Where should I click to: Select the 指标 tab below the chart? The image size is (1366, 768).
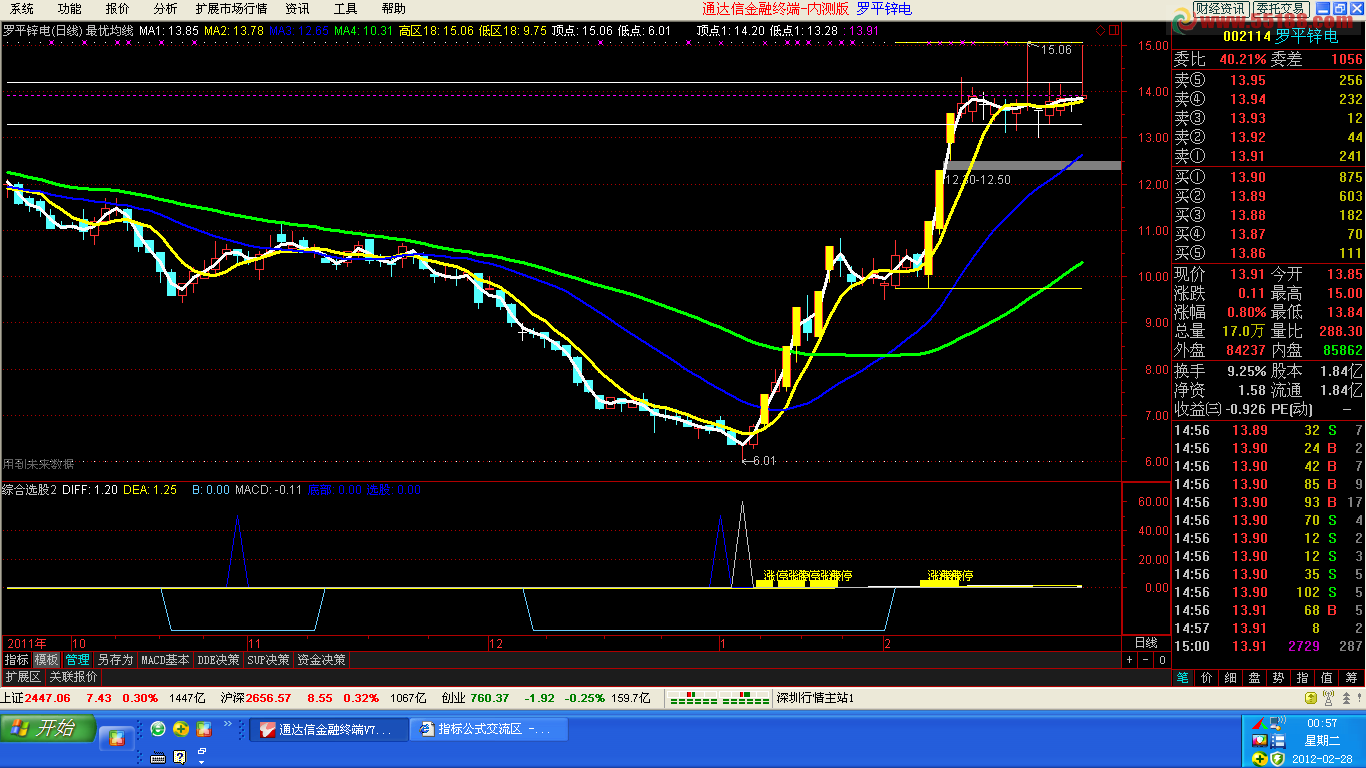pyautogui.click(x=16, y=660)
